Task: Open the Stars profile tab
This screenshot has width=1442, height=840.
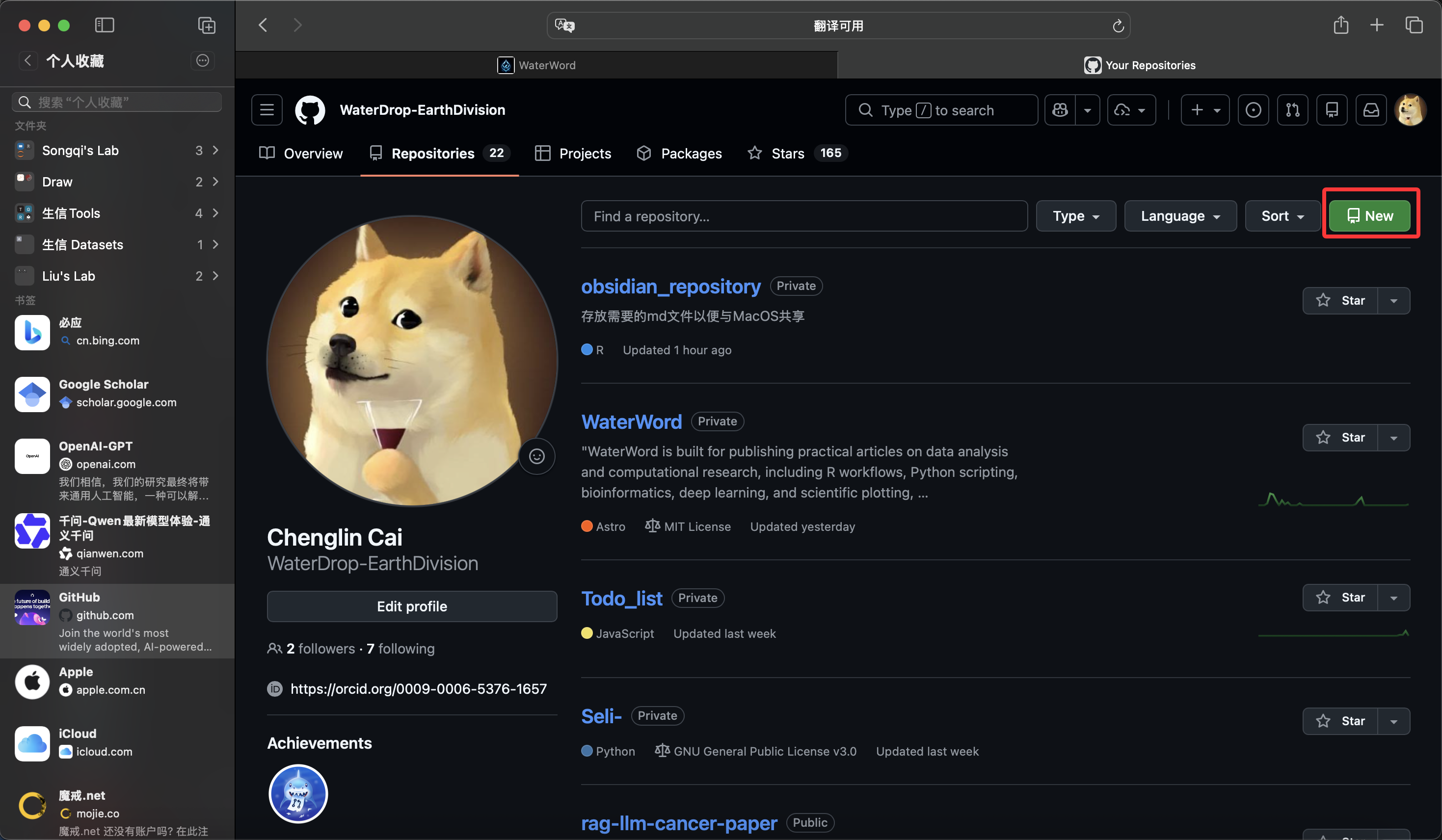Action: [797, 153]
